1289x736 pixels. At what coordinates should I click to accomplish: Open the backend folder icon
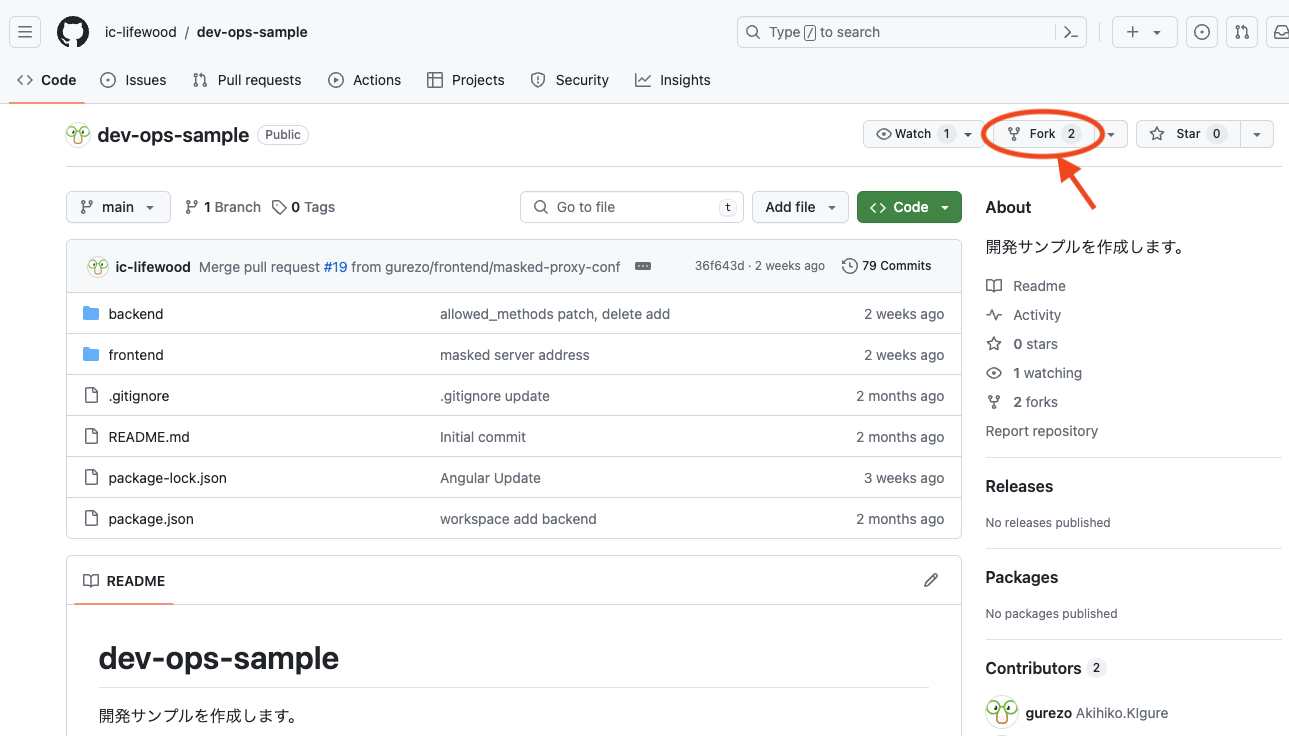pyautogui.click(x=91, y=314)
